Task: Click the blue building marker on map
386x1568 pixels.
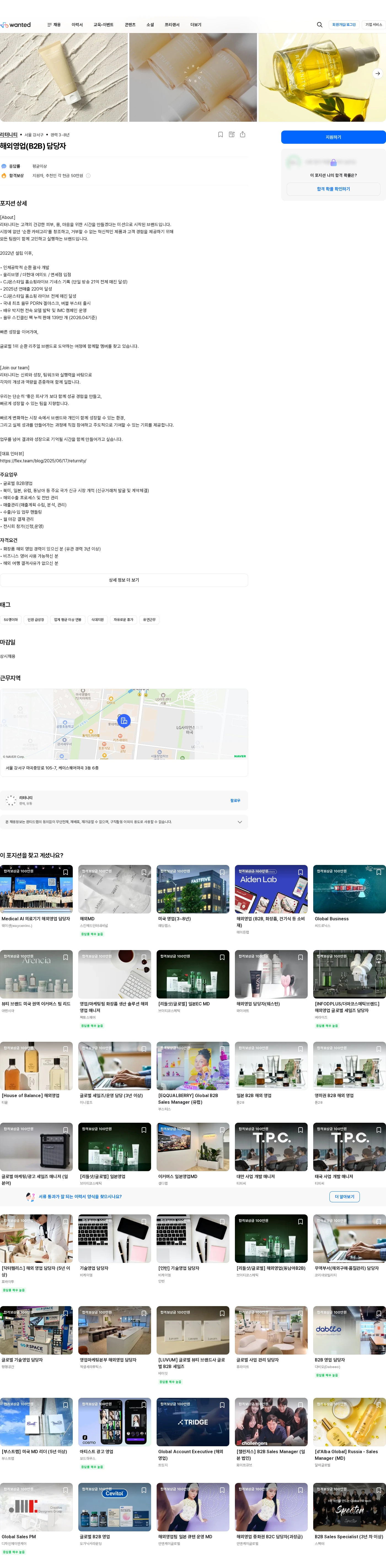Action: 124,721
